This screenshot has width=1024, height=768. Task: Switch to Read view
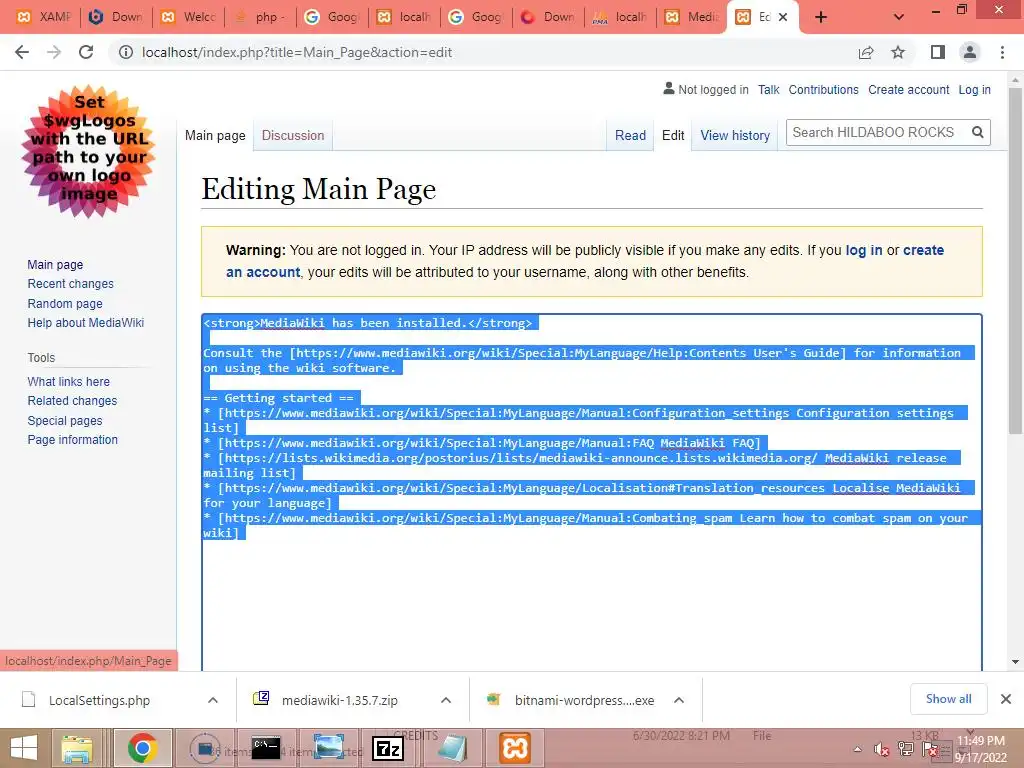tap(630, 136)
